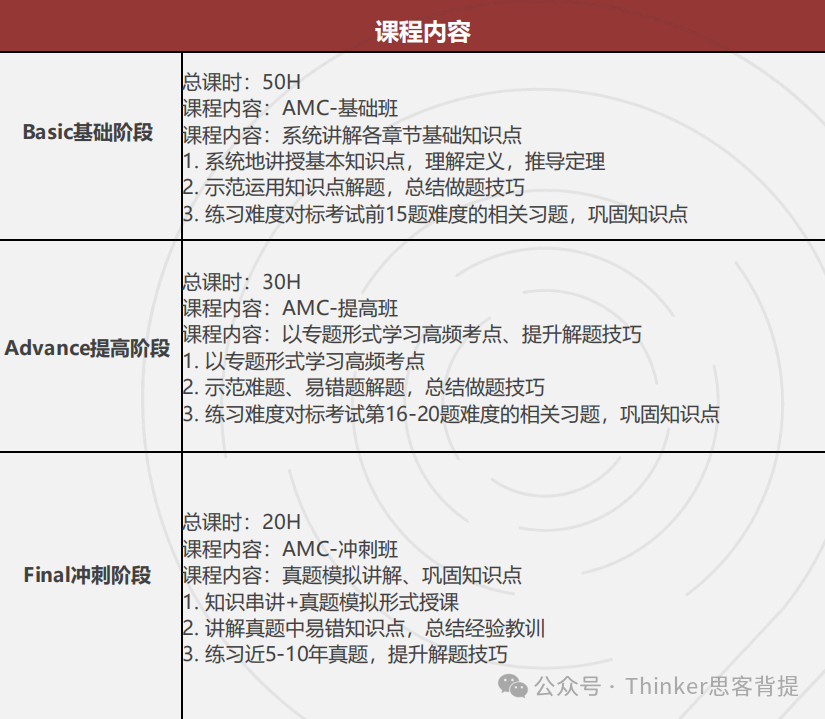Click the text 总课时：30H
825x719 pixels.
[242, 282]
